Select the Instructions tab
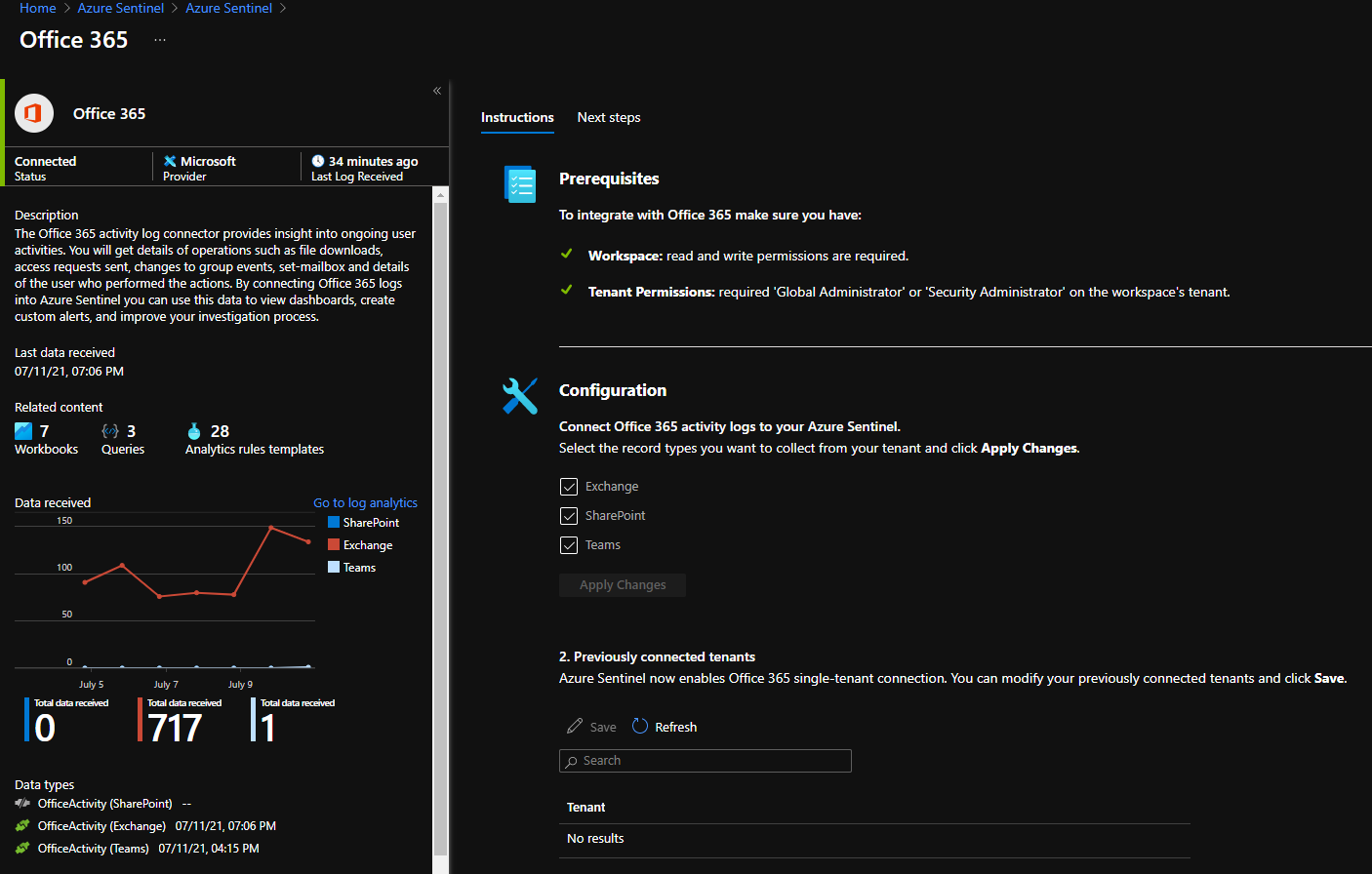The width and height of the screenshot is (1372, 874). pyautogui.click(x=517, y=117)
